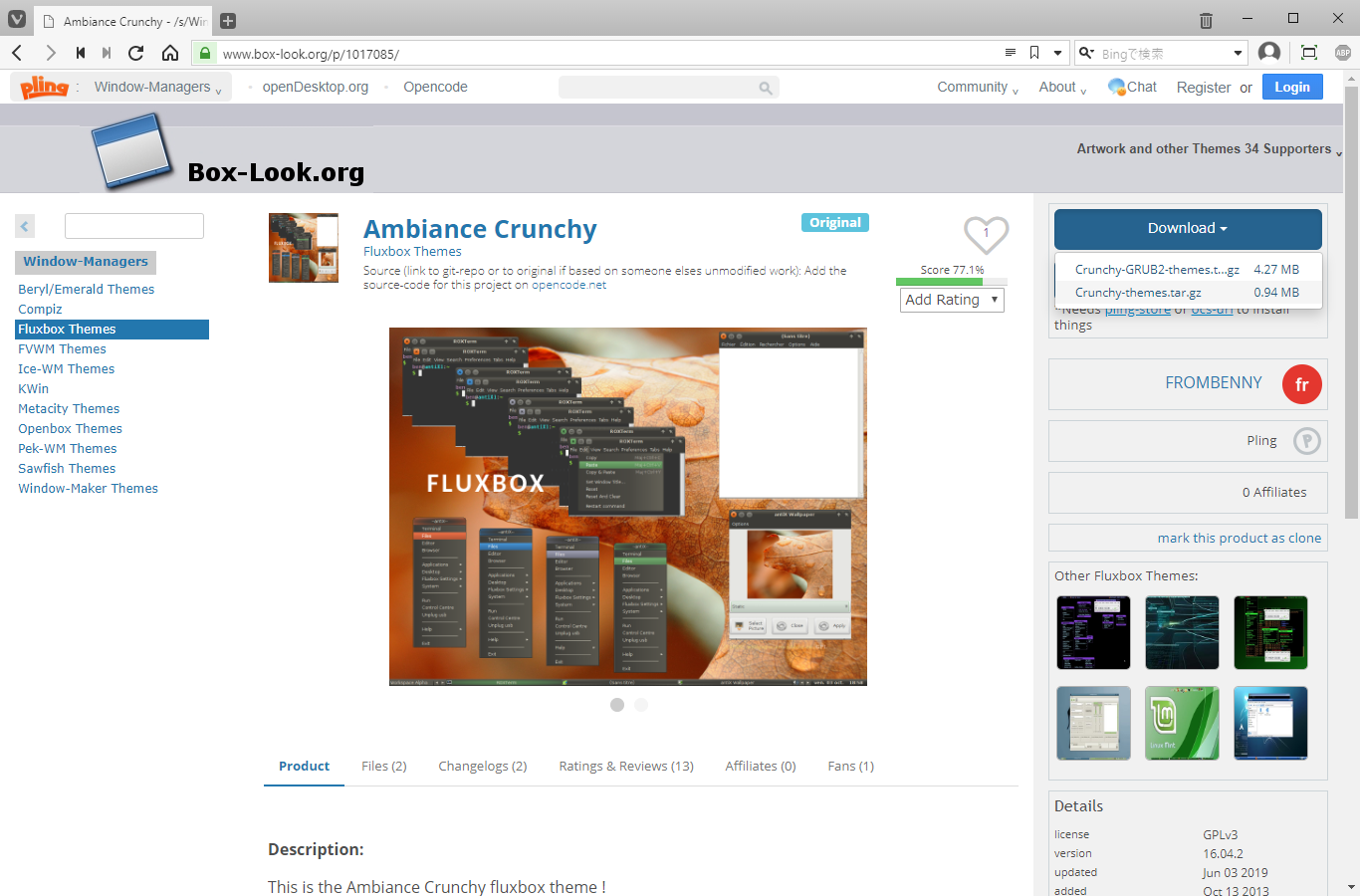The image size is (1360, 896).
Task: Open the Vivaldi main menu
Action: [x=16, y=19]
